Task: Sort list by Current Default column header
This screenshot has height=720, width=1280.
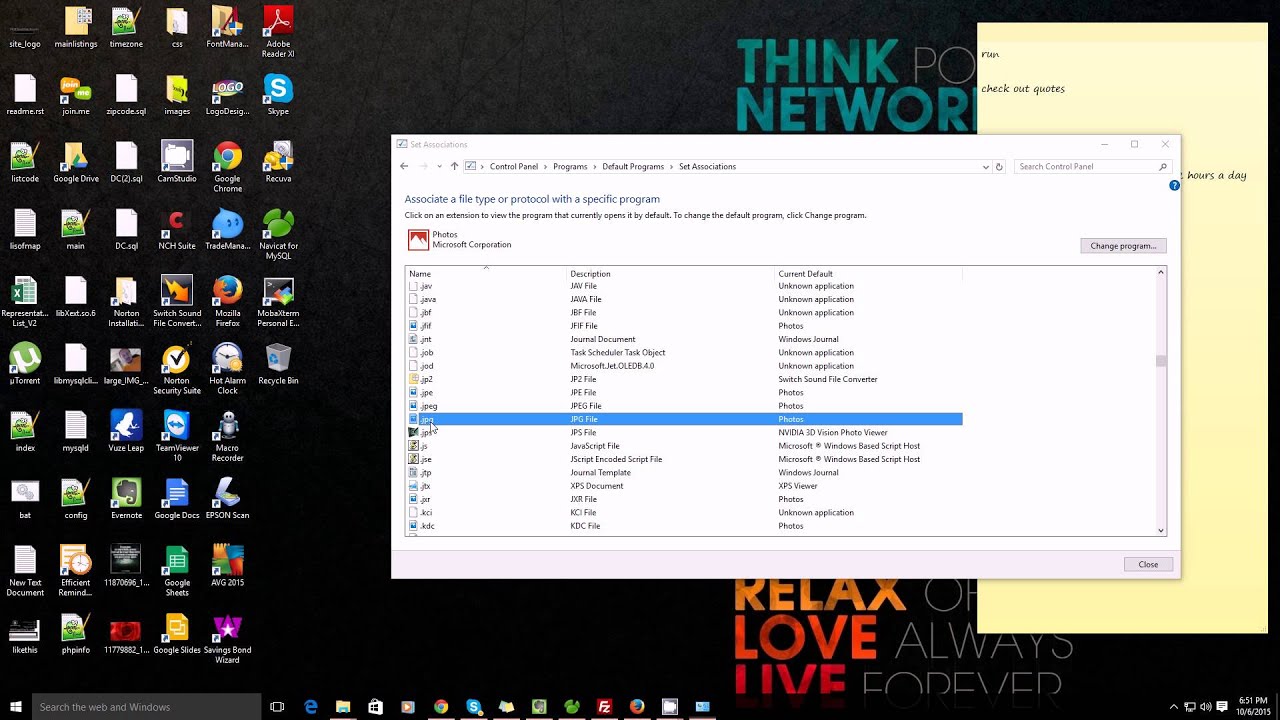Action: (868, 273)
